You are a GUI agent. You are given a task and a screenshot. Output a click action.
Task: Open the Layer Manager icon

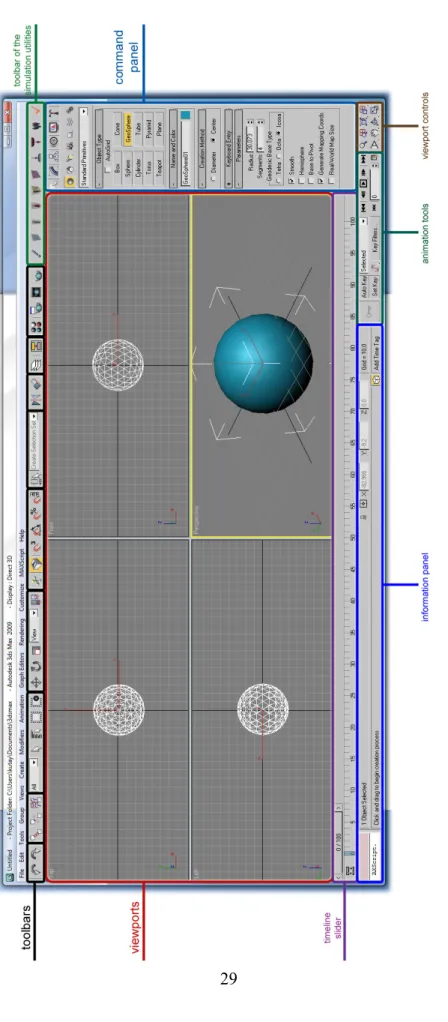pos(37,363)
